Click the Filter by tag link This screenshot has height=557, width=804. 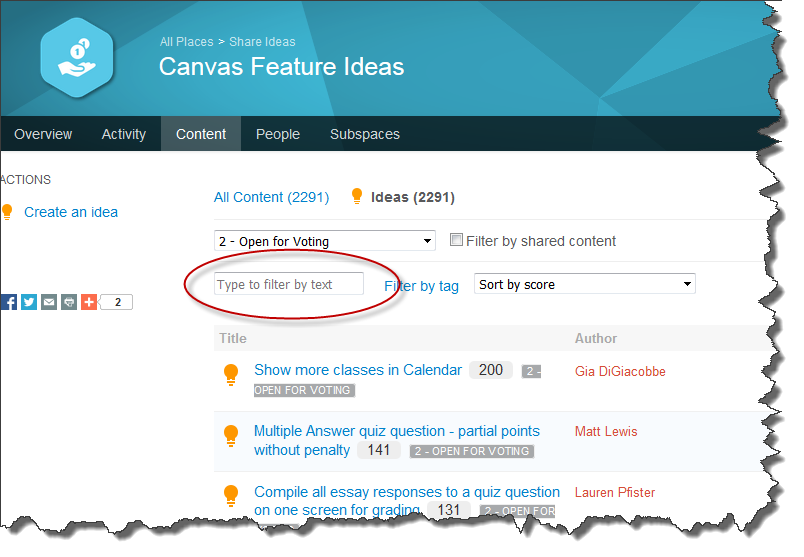coord(421,286)
